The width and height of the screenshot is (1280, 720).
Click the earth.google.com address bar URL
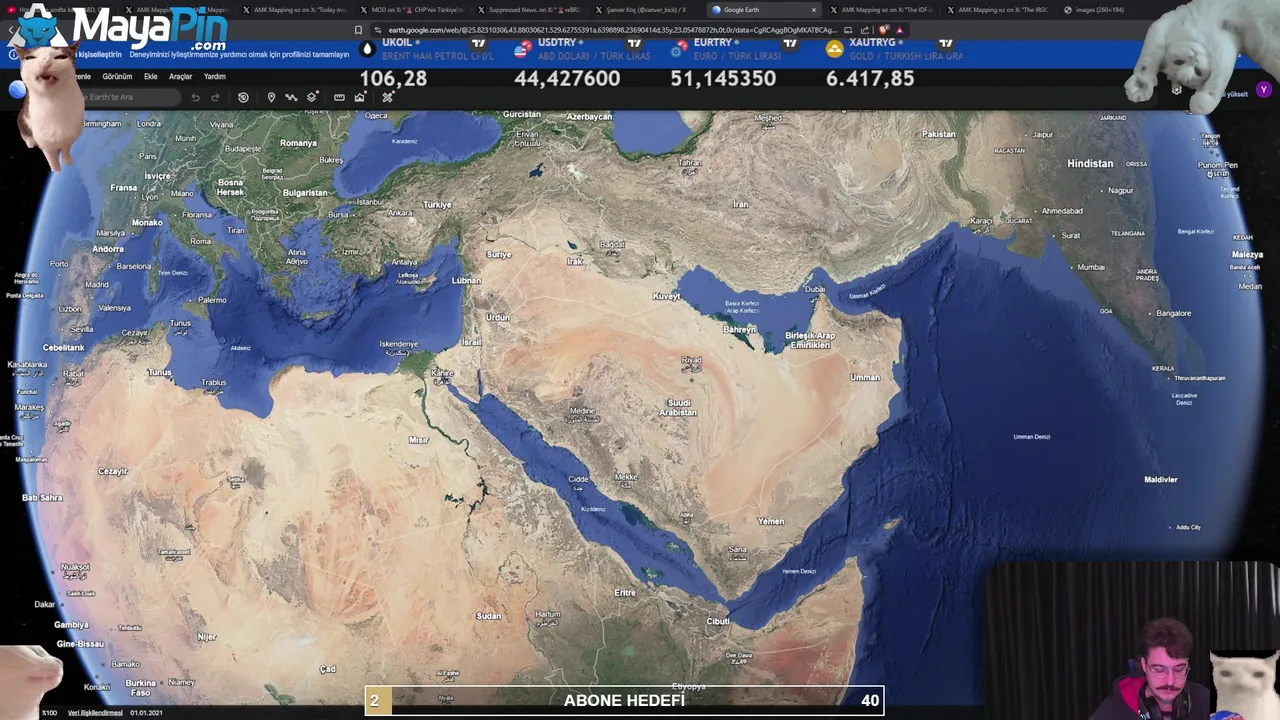[612, 30]
